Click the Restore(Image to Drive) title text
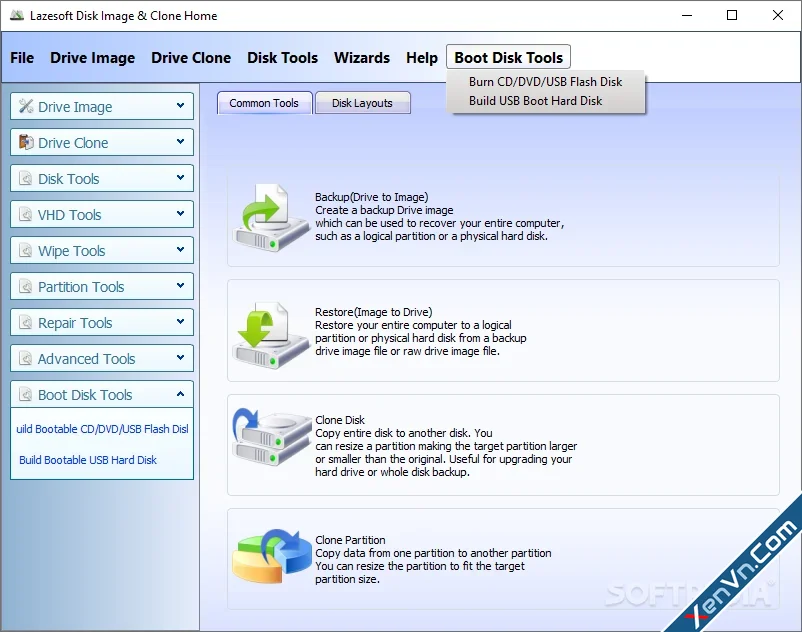802x632 pixels. click(373, 312)
